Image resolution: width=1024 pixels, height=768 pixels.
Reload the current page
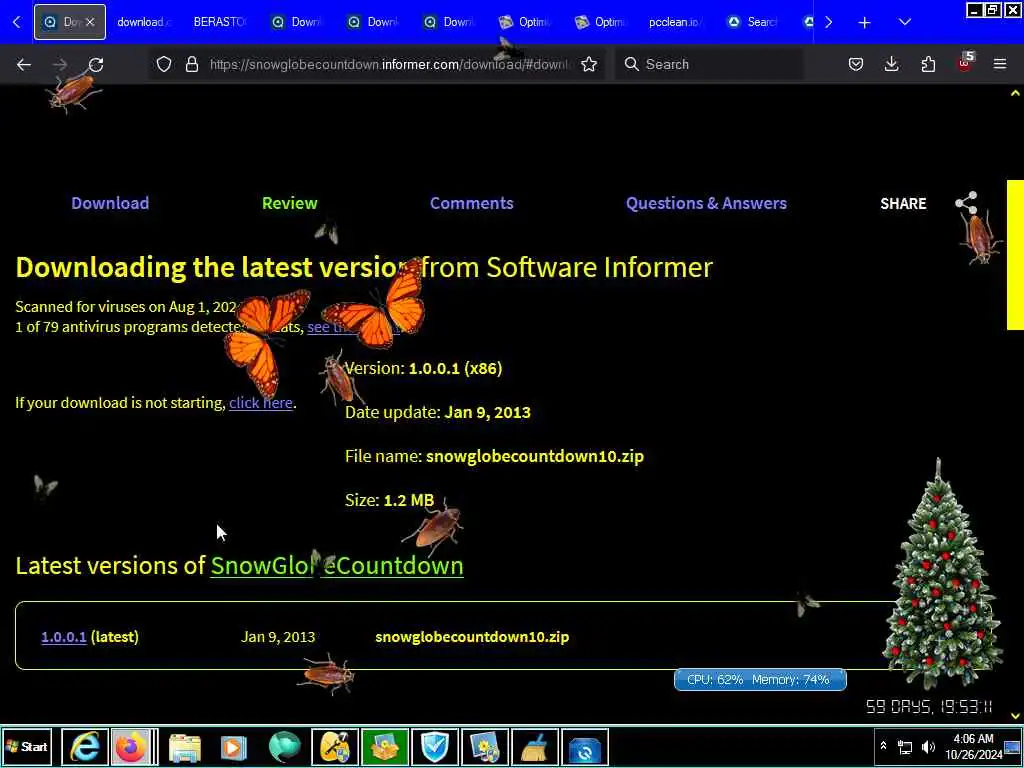coord(96,64)
